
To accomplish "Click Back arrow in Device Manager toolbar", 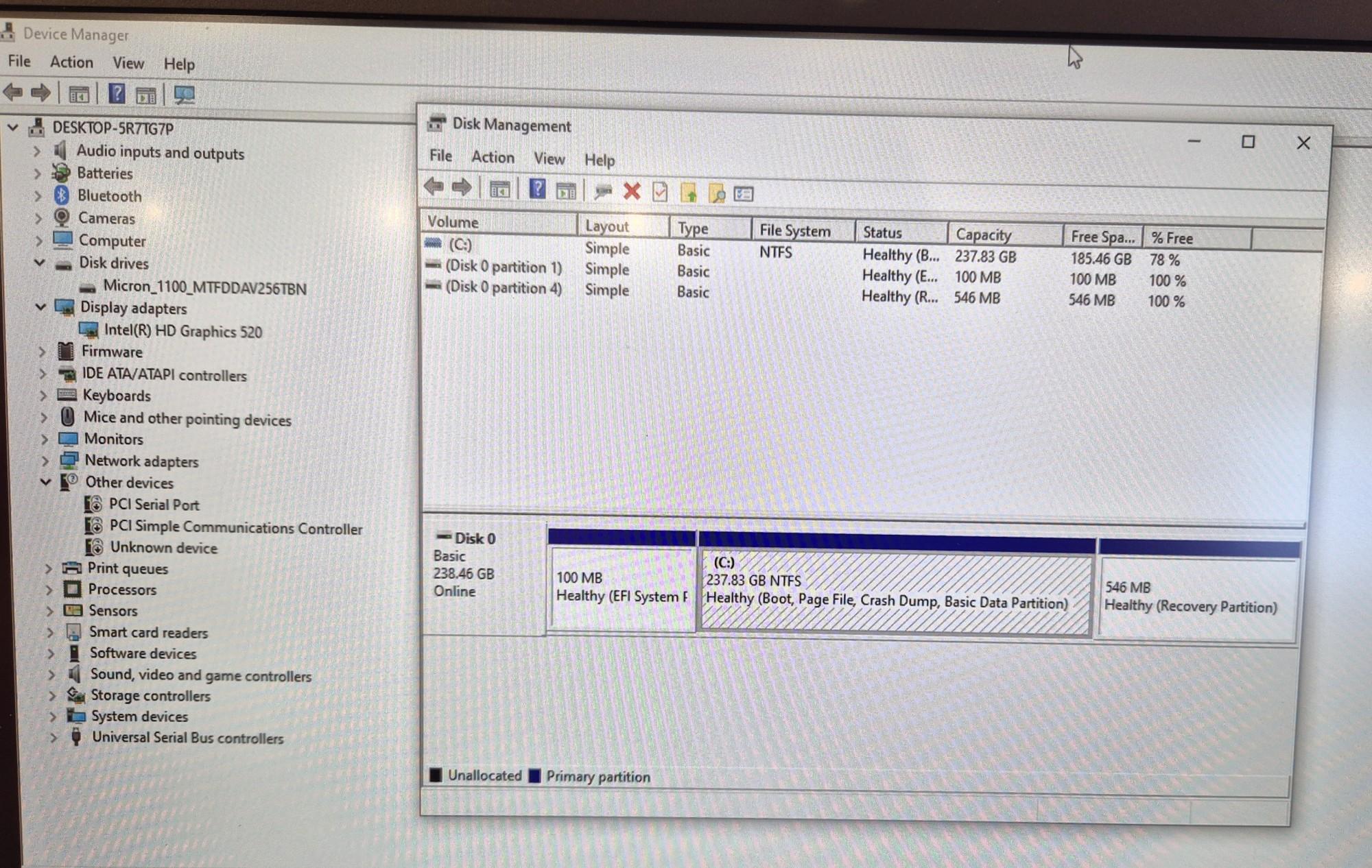I will [x=13, y=92].
